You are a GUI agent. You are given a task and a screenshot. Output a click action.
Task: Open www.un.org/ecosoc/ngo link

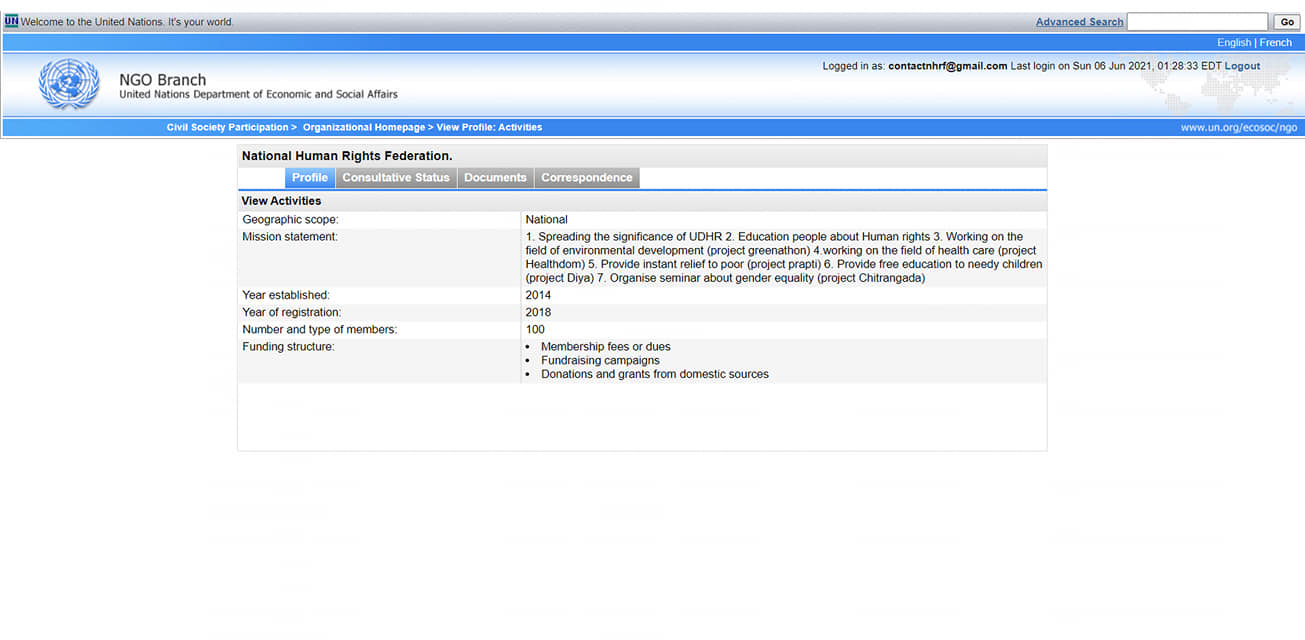coord(1238,127)
